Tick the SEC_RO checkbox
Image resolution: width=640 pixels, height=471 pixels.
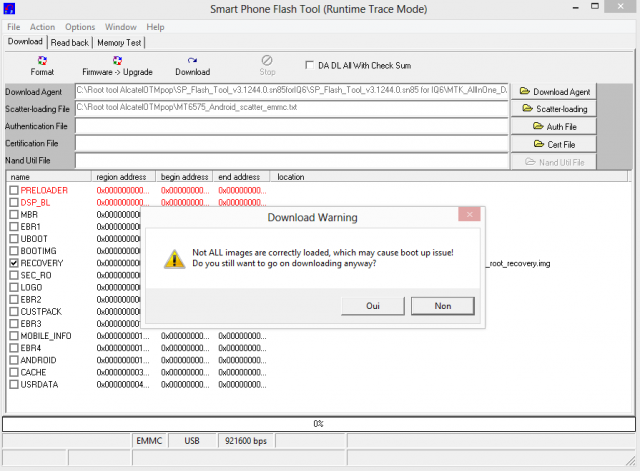pos(14,275)
